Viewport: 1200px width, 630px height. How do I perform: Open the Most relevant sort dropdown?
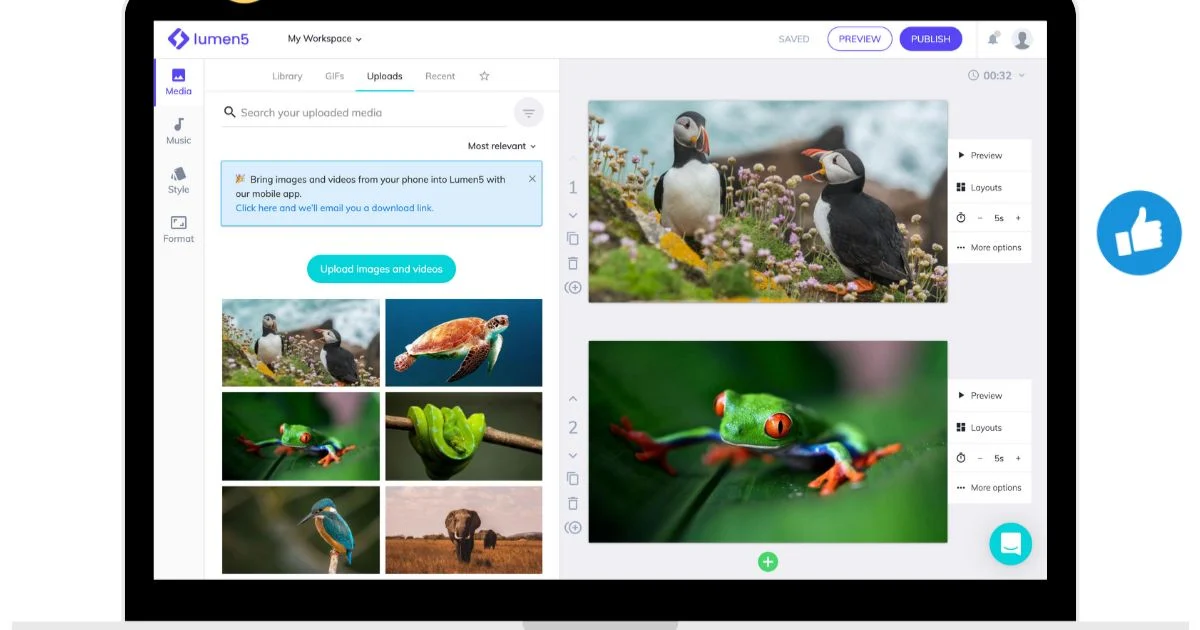[502, 146]
